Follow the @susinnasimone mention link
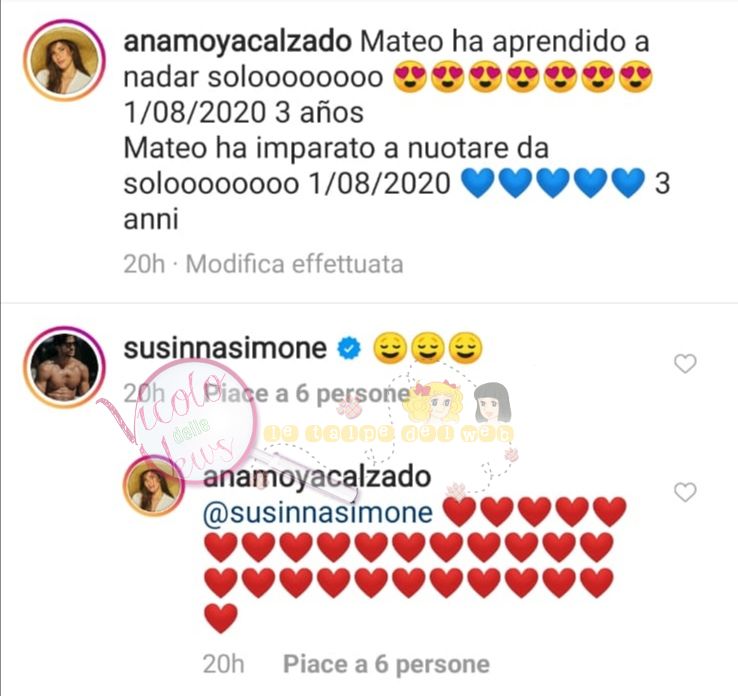This screenshot has height=696, width=738. coord(318,512)
